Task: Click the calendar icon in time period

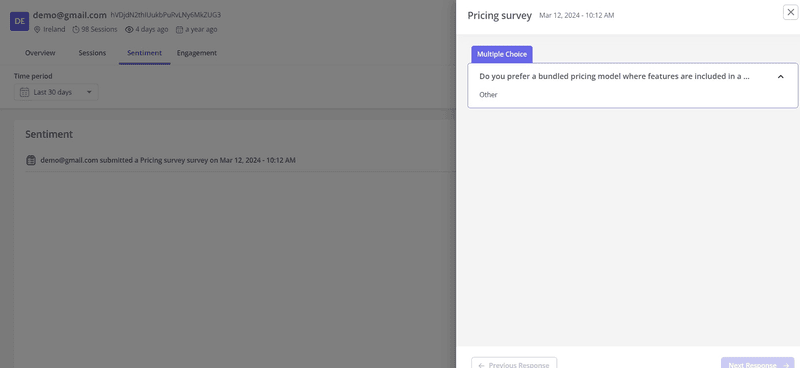Action: coord(24,92)
